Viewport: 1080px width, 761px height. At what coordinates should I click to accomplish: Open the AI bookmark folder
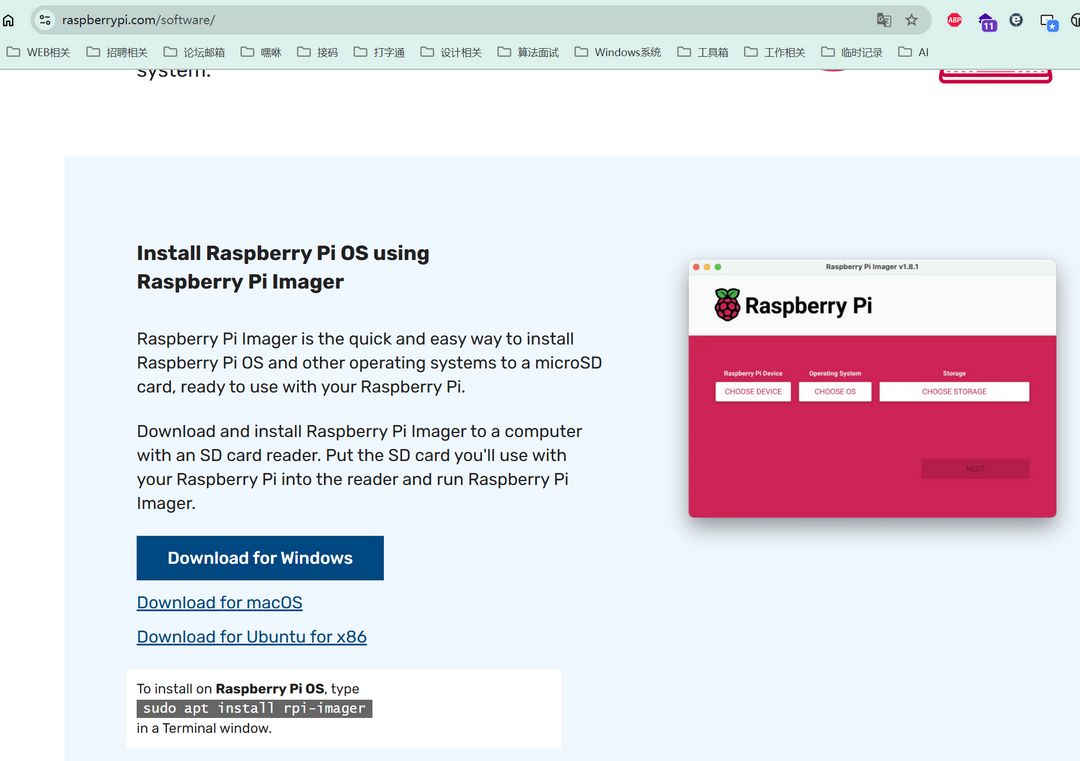click(x=913, y=52)
